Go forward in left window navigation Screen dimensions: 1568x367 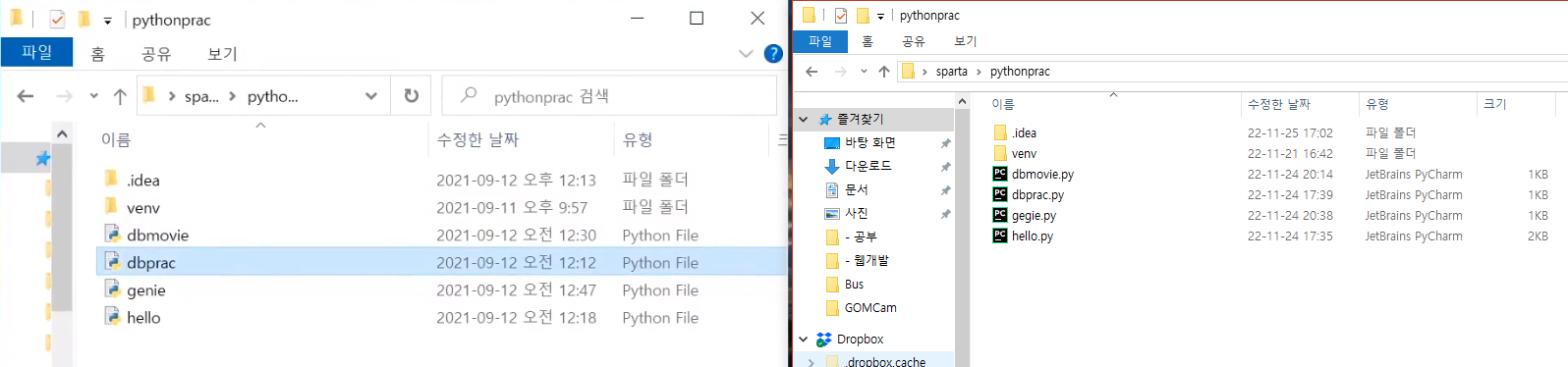coord(64,96)
